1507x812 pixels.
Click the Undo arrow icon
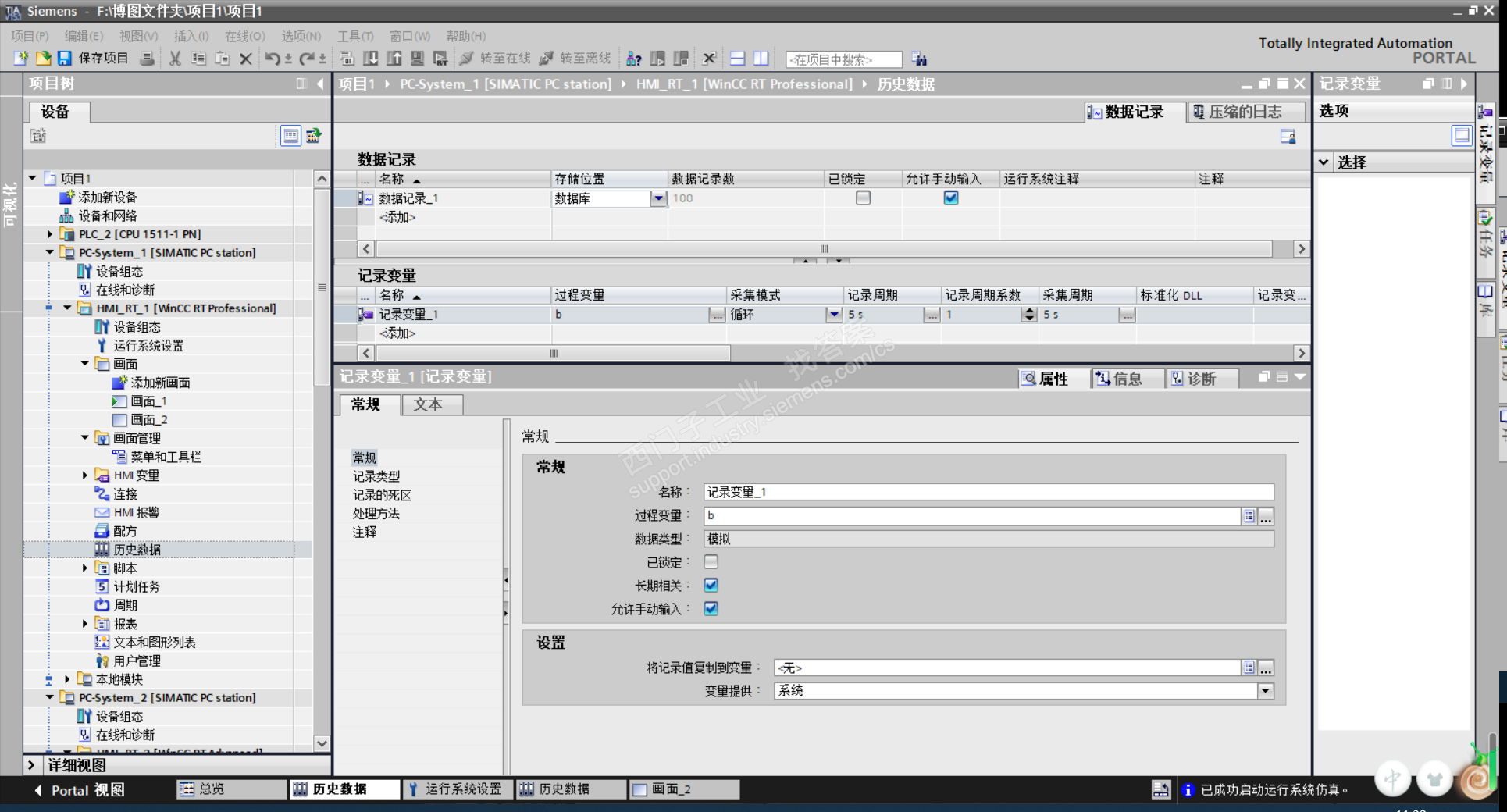(273, 59)
